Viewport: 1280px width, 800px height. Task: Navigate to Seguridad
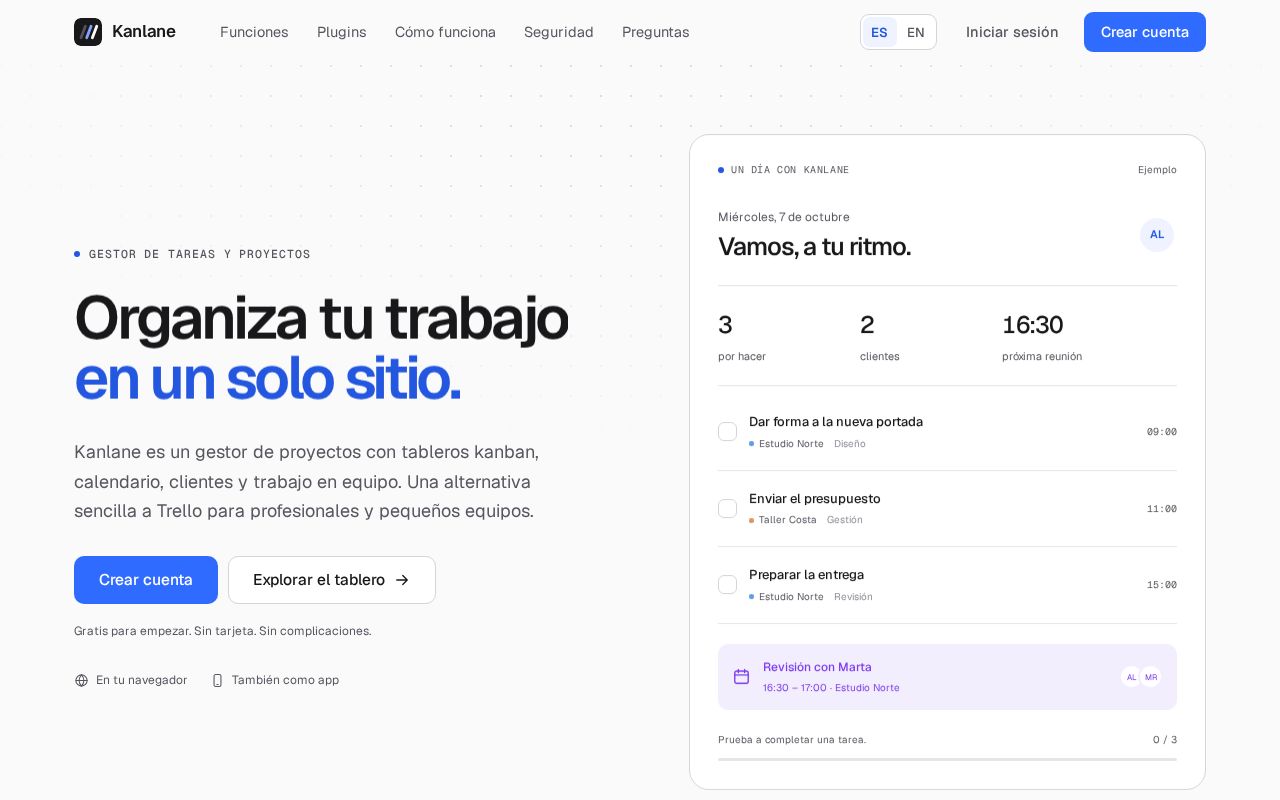click(x=559, y=32)
